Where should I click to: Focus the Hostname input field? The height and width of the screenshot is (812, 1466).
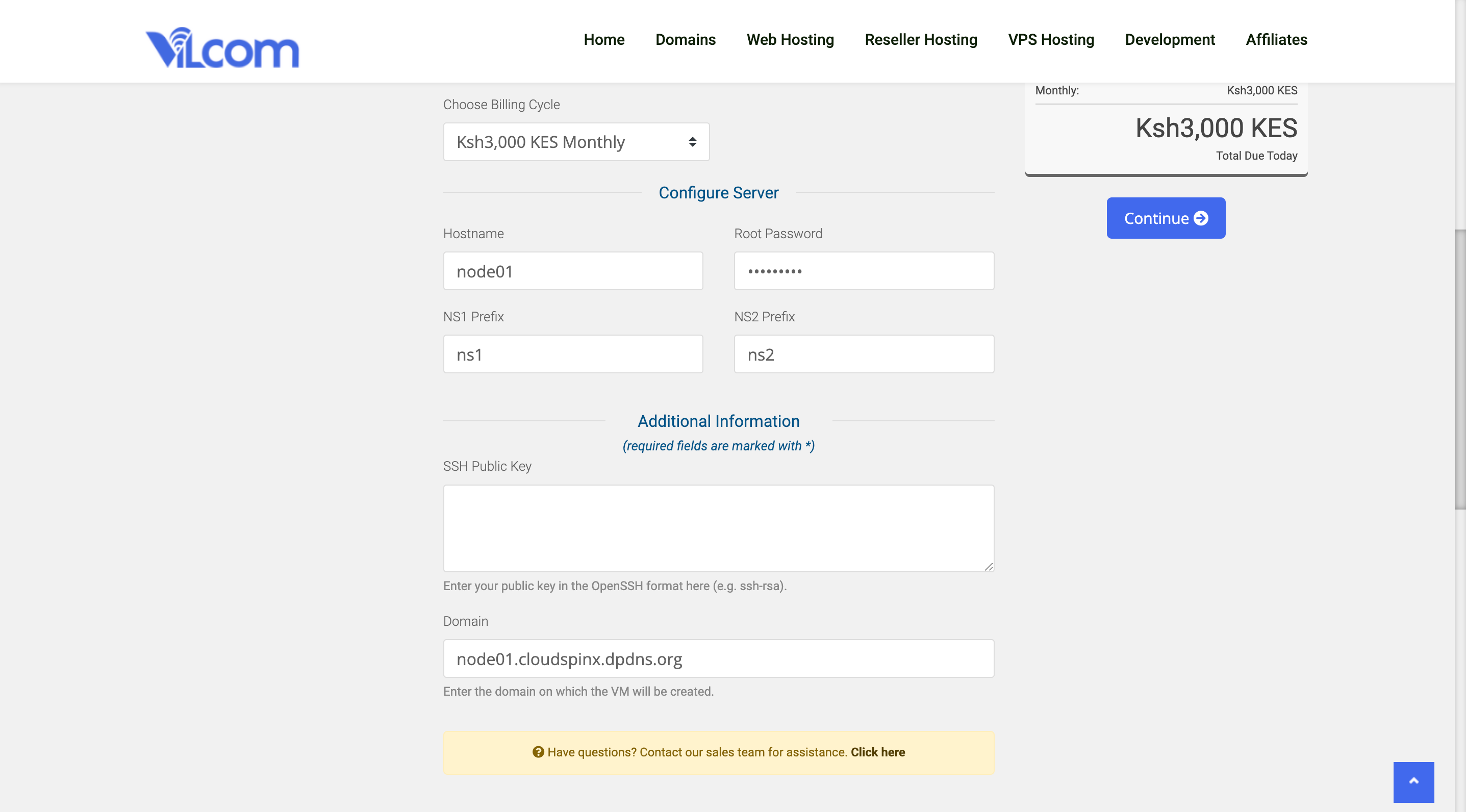pos(572,271)
